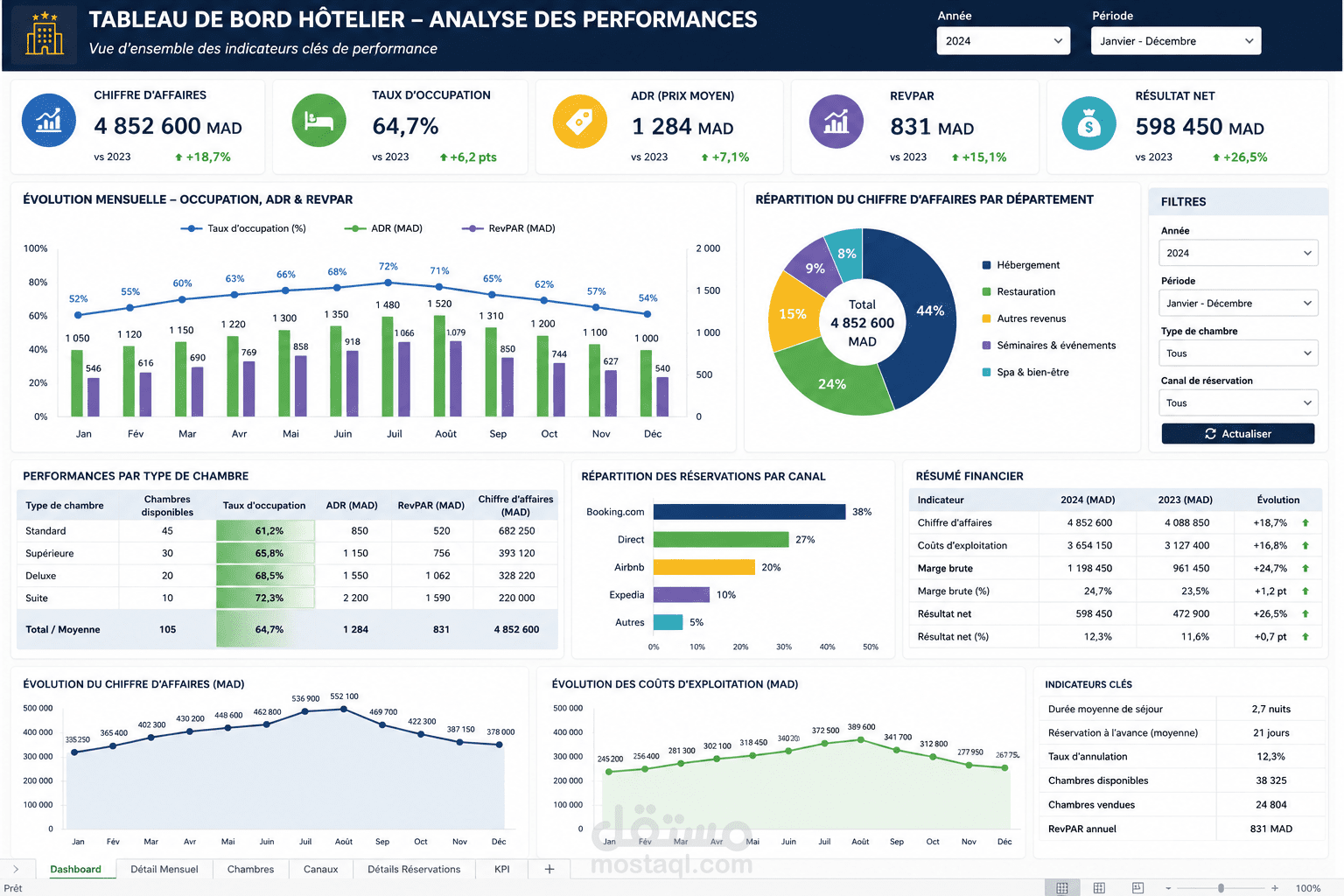Add a new sheet with plus icon
This screenshot has height=896, width=1344.
point(549,869)
